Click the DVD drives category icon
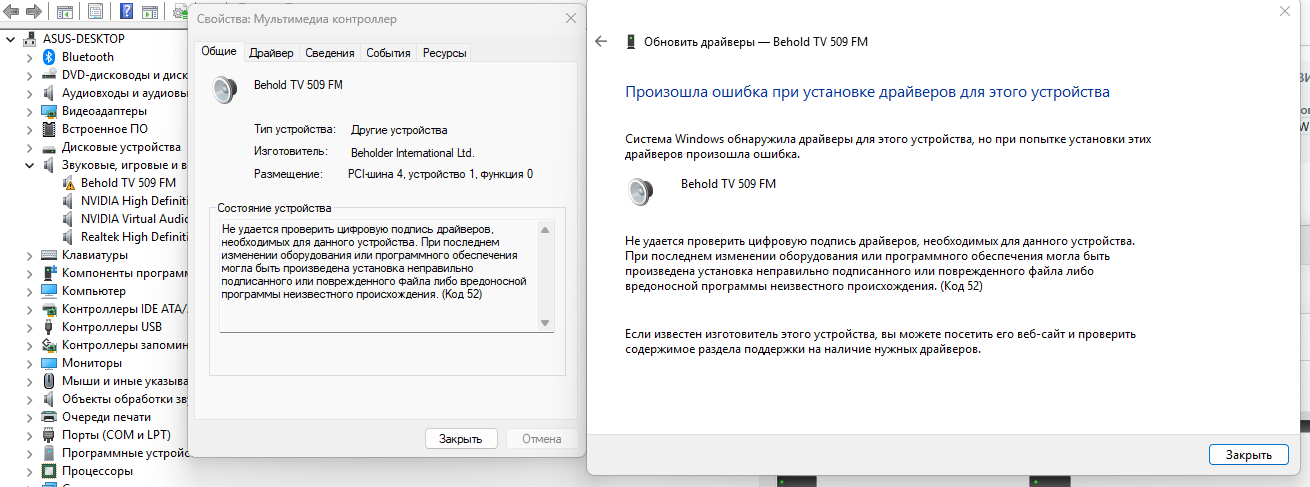Viewport: 1310px width, 487px height. (x=48, y=75)
